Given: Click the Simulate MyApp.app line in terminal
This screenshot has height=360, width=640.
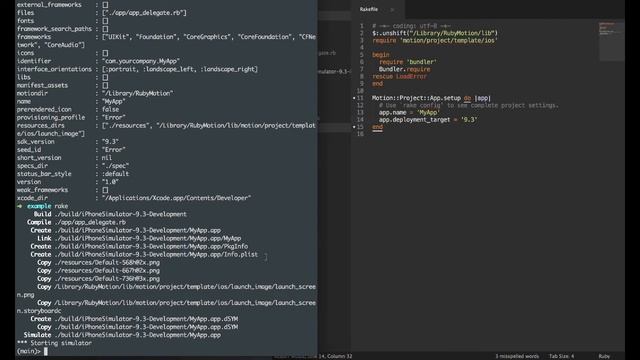Looking at the screenshot, I should coord(122,335).
